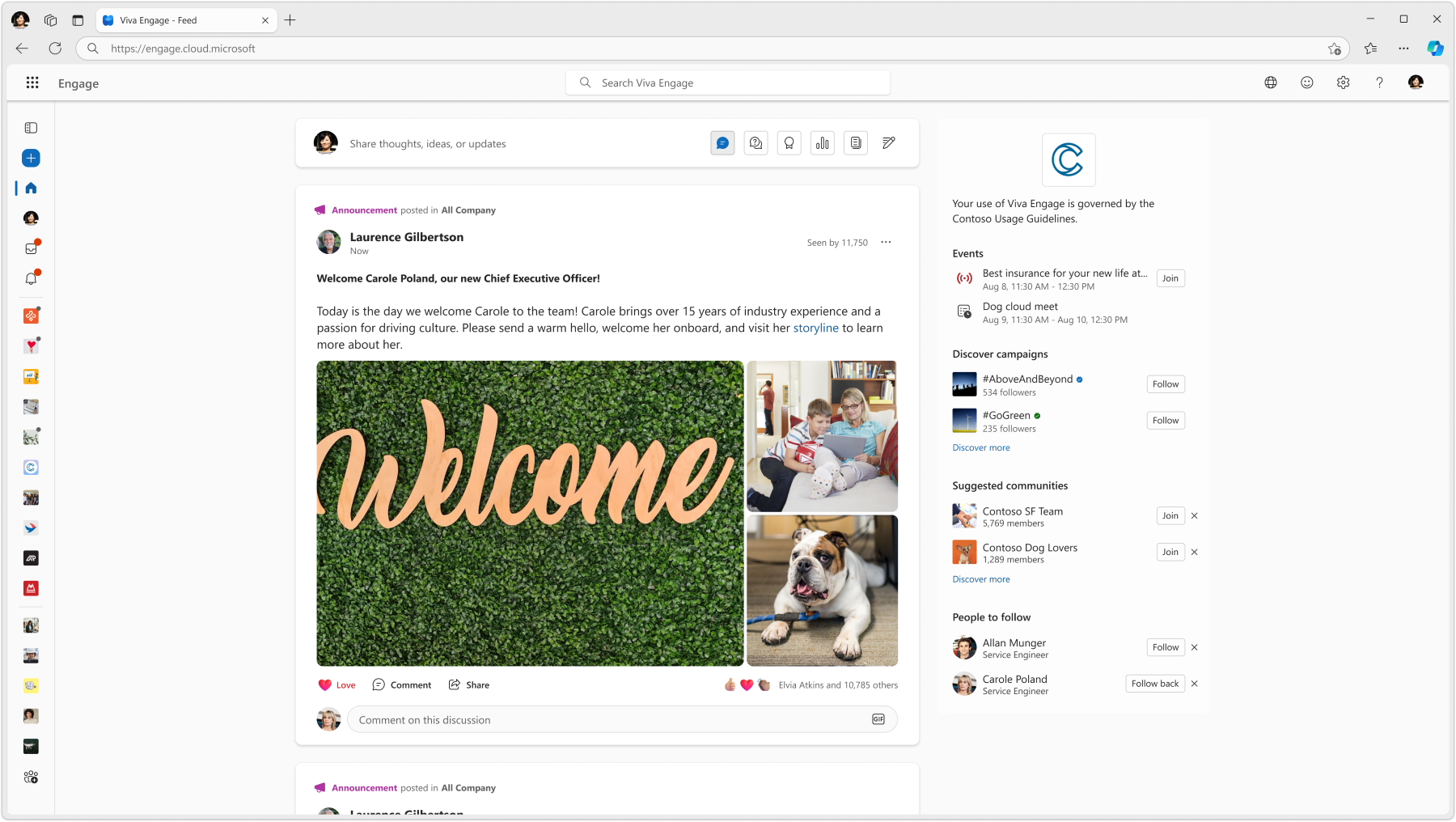Open the bulldog photo thumbnail
Viewport: 1456px width, 822px height.
click(822, 591)
